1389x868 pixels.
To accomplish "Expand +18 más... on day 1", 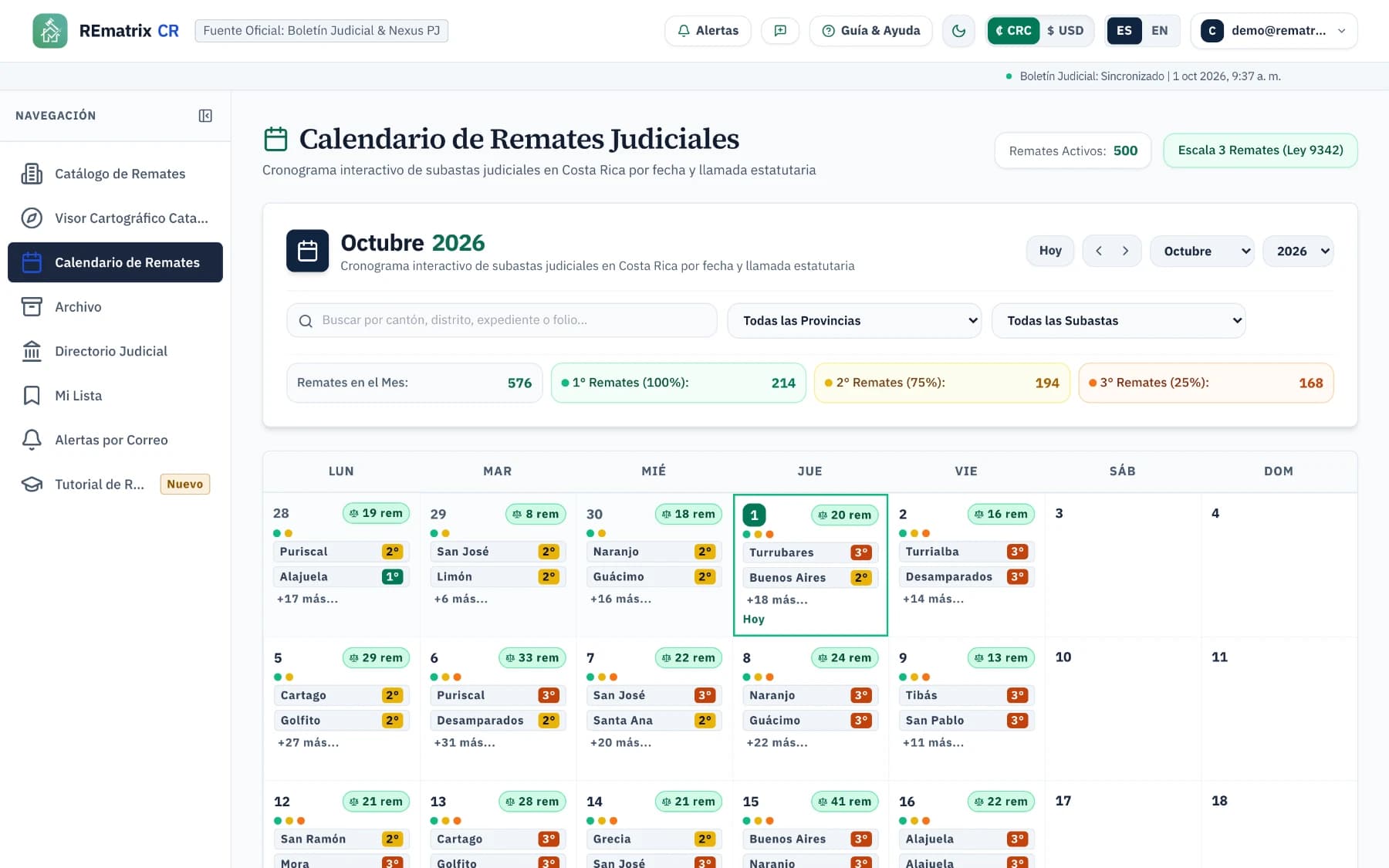I will tap(777, 599).
